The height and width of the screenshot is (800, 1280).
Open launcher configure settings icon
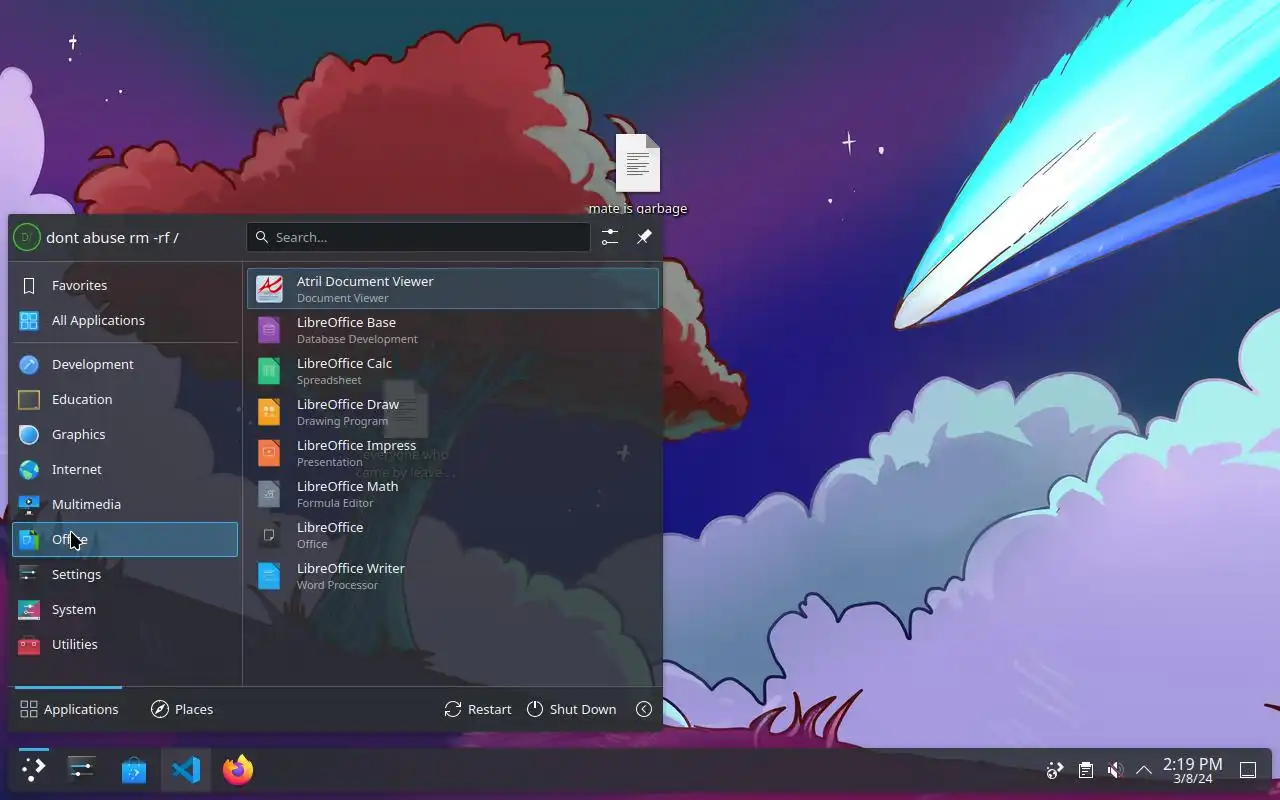click(610, 237)
